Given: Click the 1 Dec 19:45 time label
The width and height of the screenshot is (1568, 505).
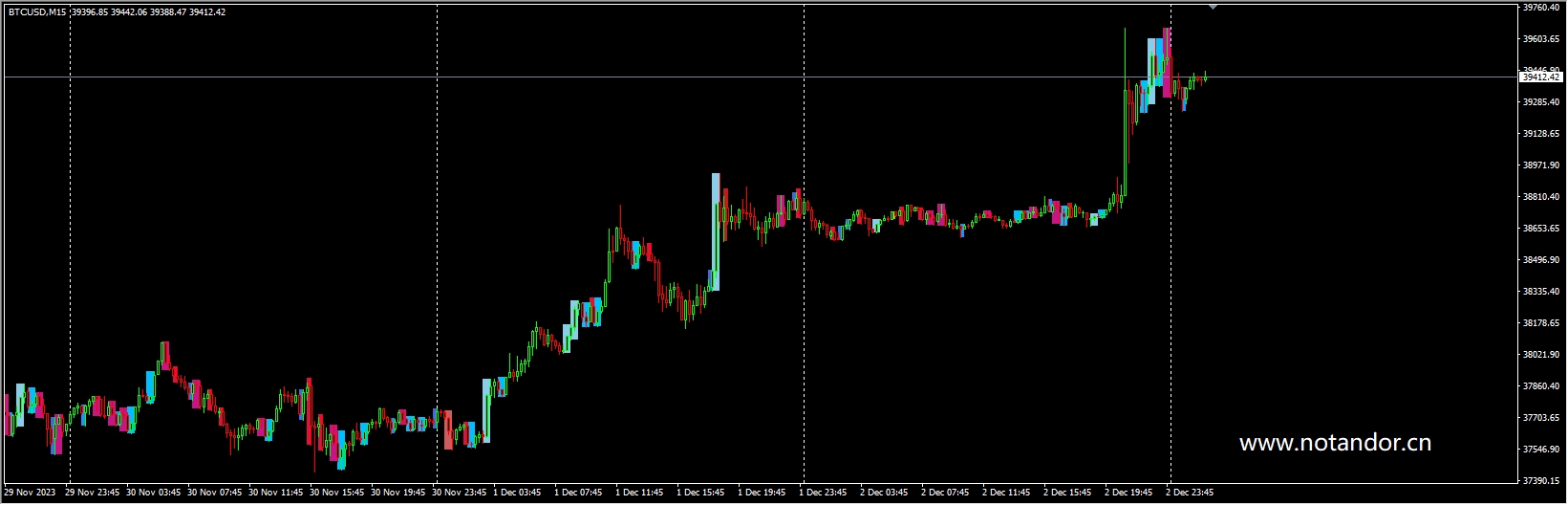Looking at the screenshot, I should [763, 494].
